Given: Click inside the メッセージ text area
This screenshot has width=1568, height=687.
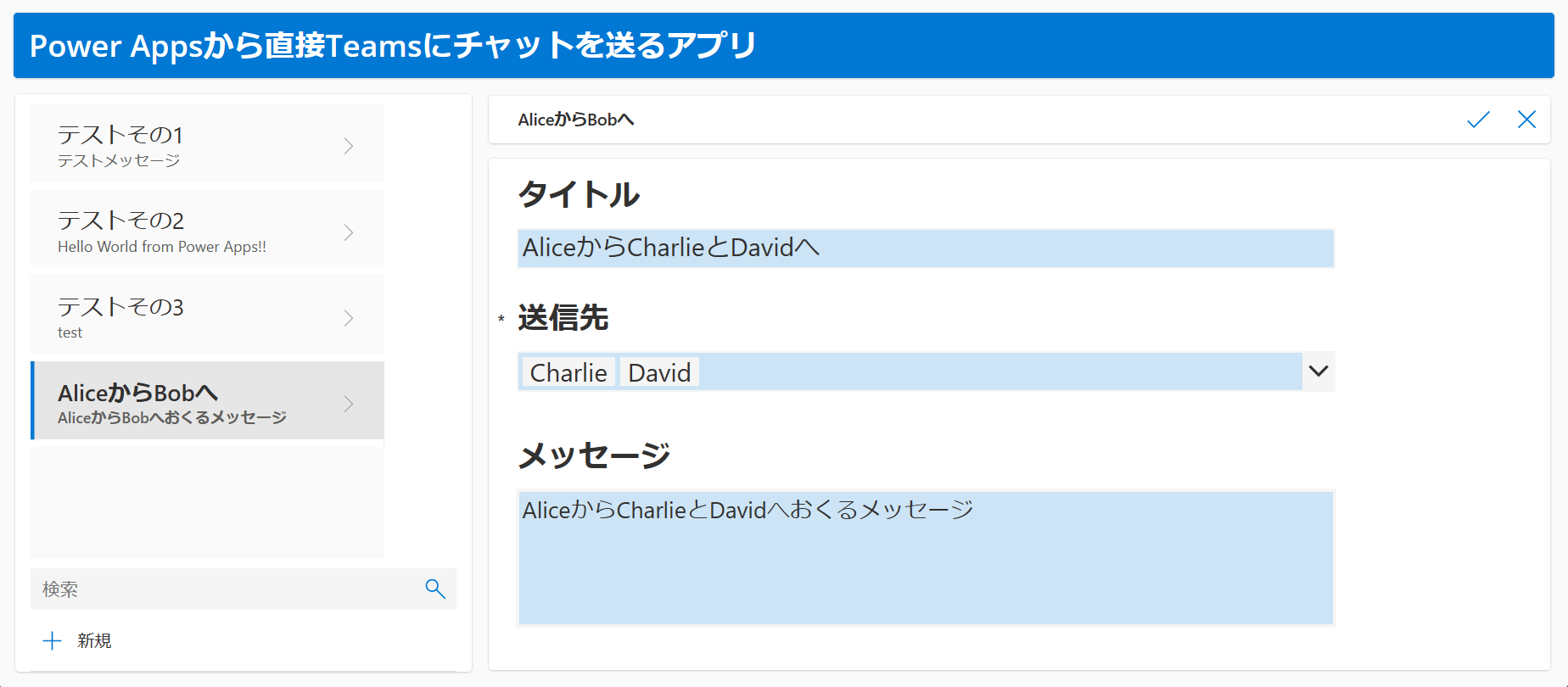Looking at the screenshot, I should click(926, 558).
